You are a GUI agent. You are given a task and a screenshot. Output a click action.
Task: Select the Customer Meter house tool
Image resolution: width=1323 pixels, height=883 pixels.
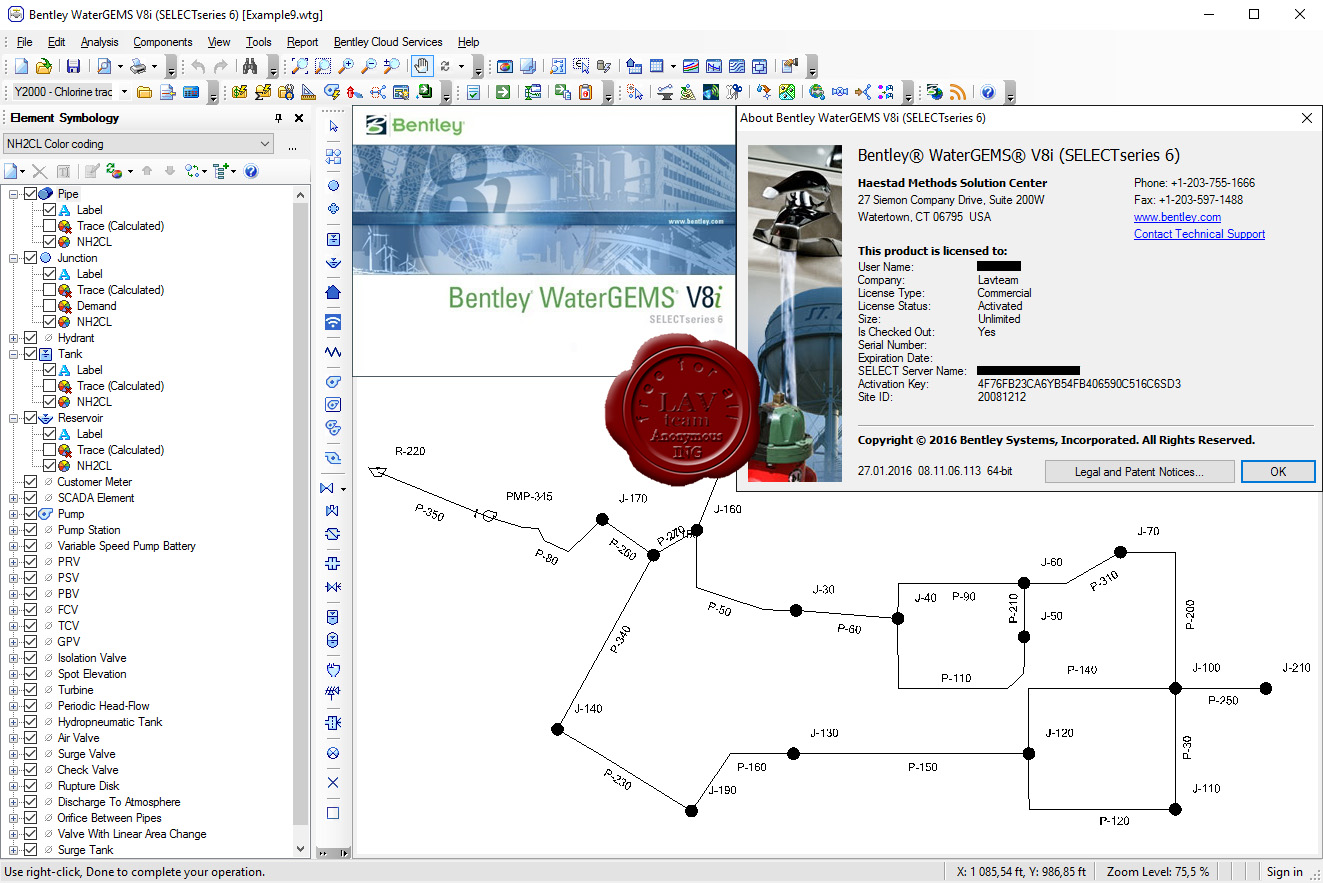333,293
